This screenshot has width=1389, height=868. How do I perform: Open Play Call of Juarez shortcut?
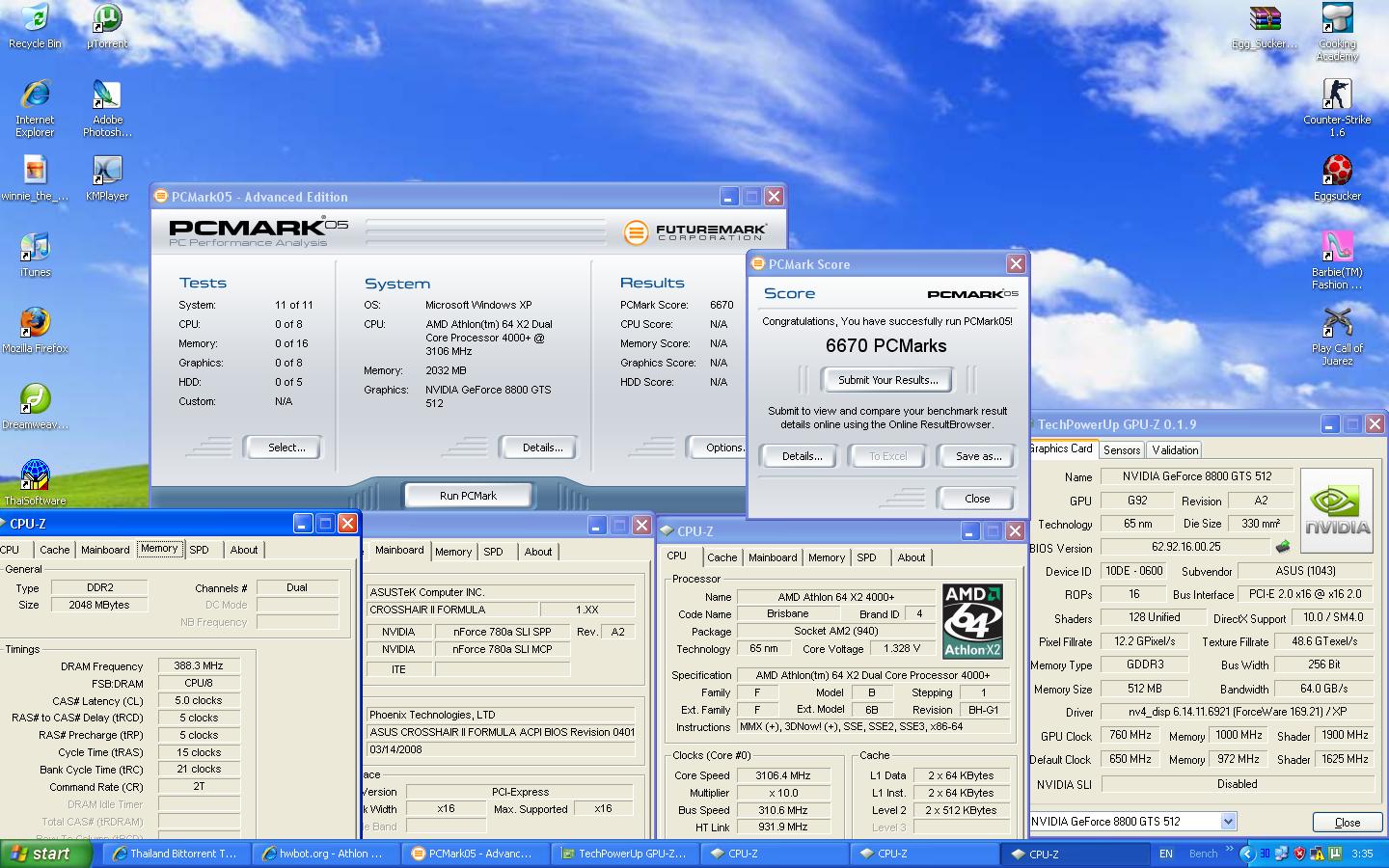point(1337,337)
